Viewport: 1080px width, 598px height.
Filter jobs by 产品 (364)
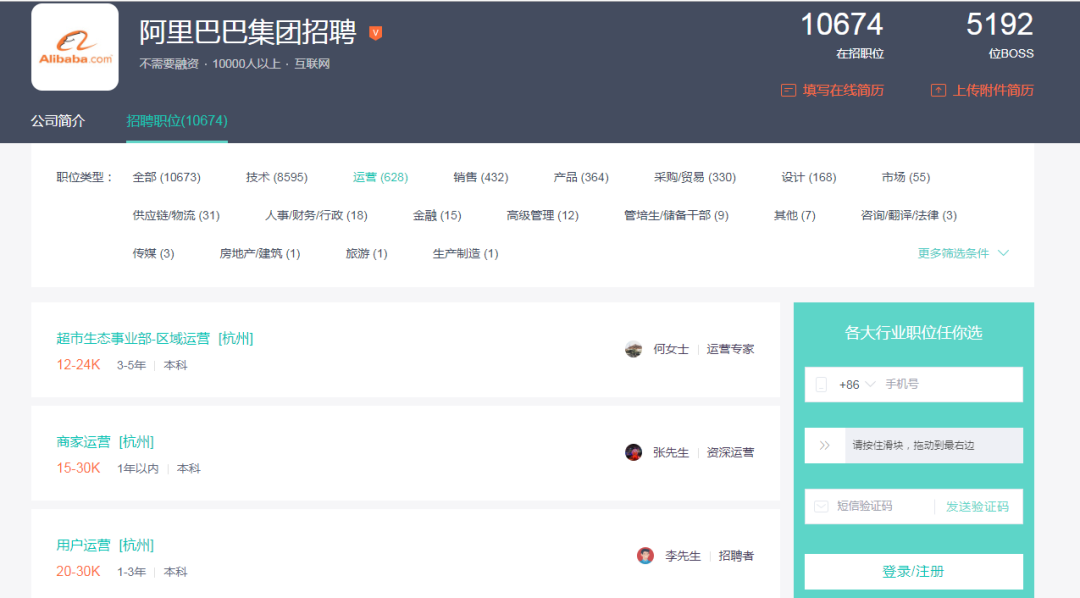581,177
